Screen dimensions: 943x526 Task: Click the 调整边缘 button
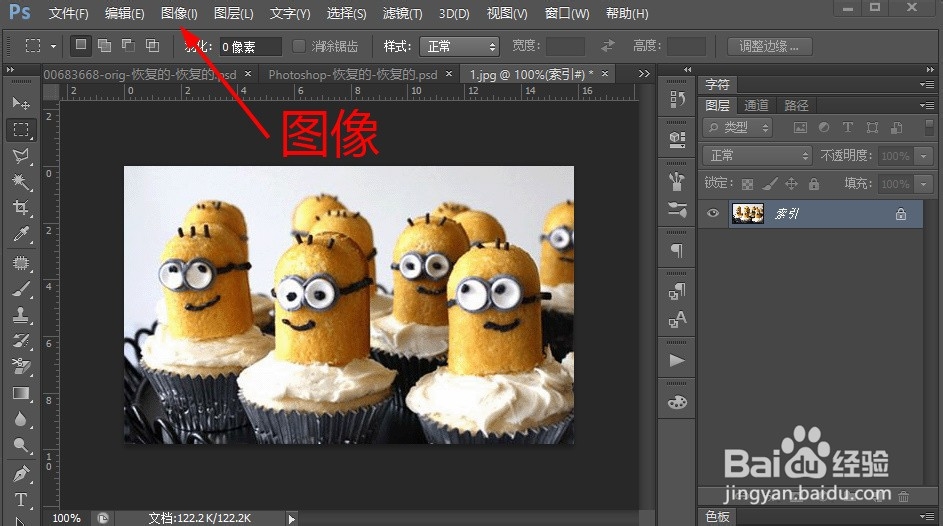click(x=769, y=46)
